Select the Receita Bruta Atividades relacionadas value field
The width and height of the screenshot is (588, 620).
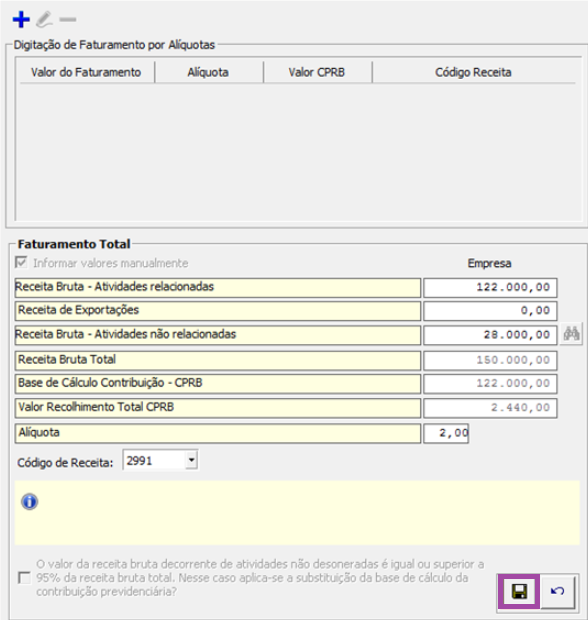pos(490,287)
